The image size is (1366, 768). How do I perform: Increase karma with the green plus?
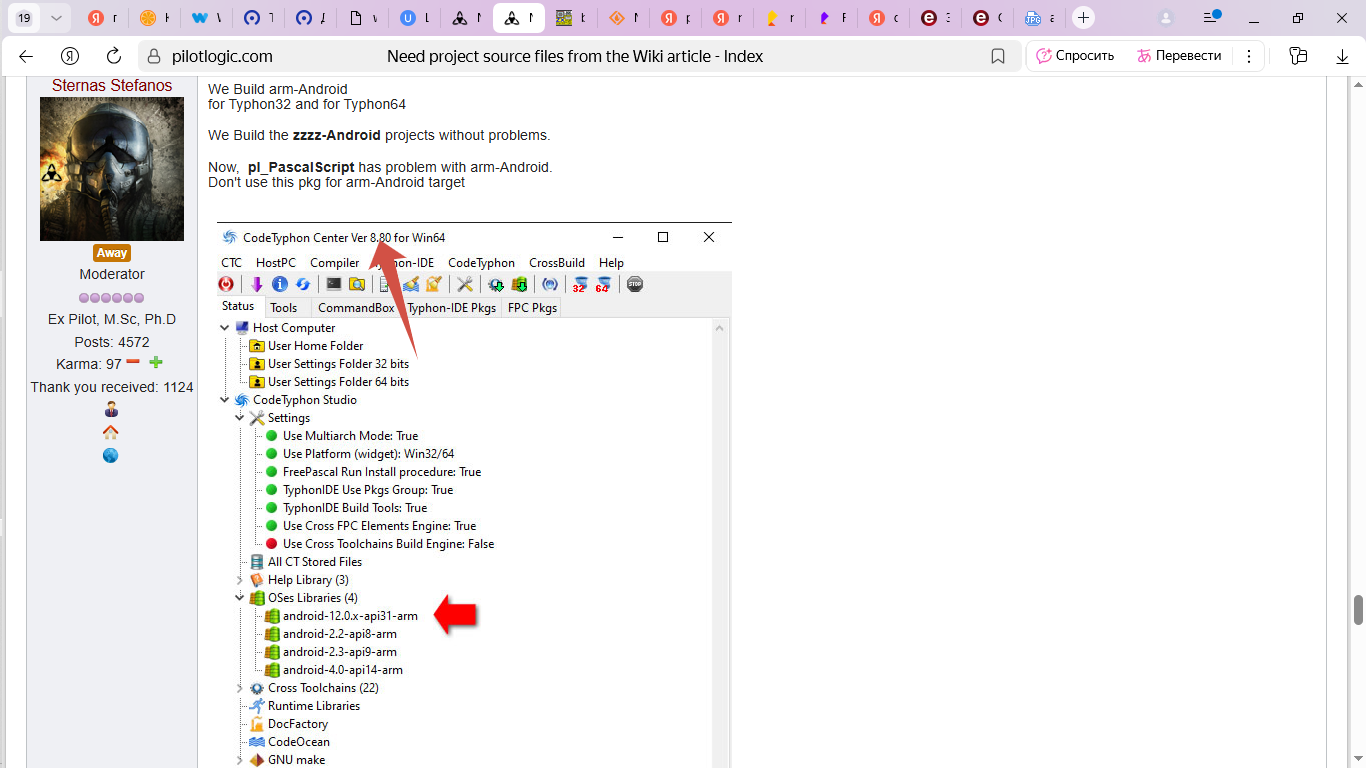click(156, 363)
